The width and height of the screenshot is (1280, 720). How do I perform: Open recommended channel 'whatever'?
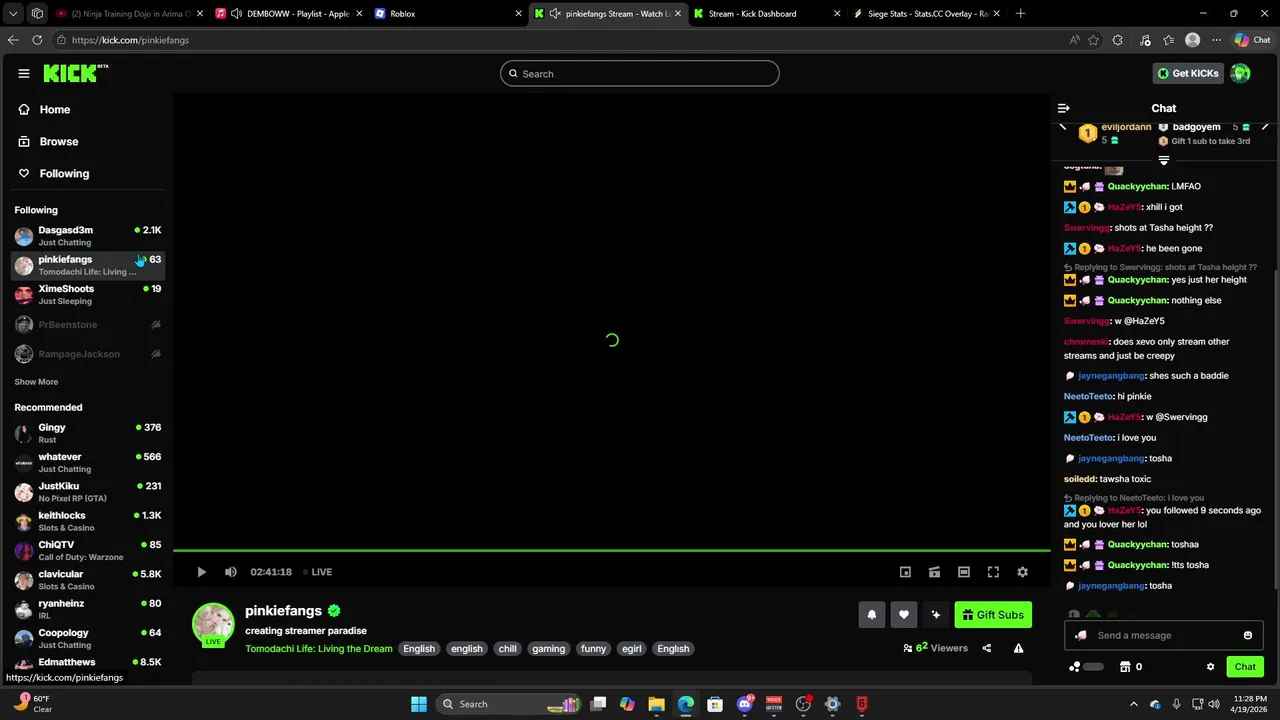point(87,463)
